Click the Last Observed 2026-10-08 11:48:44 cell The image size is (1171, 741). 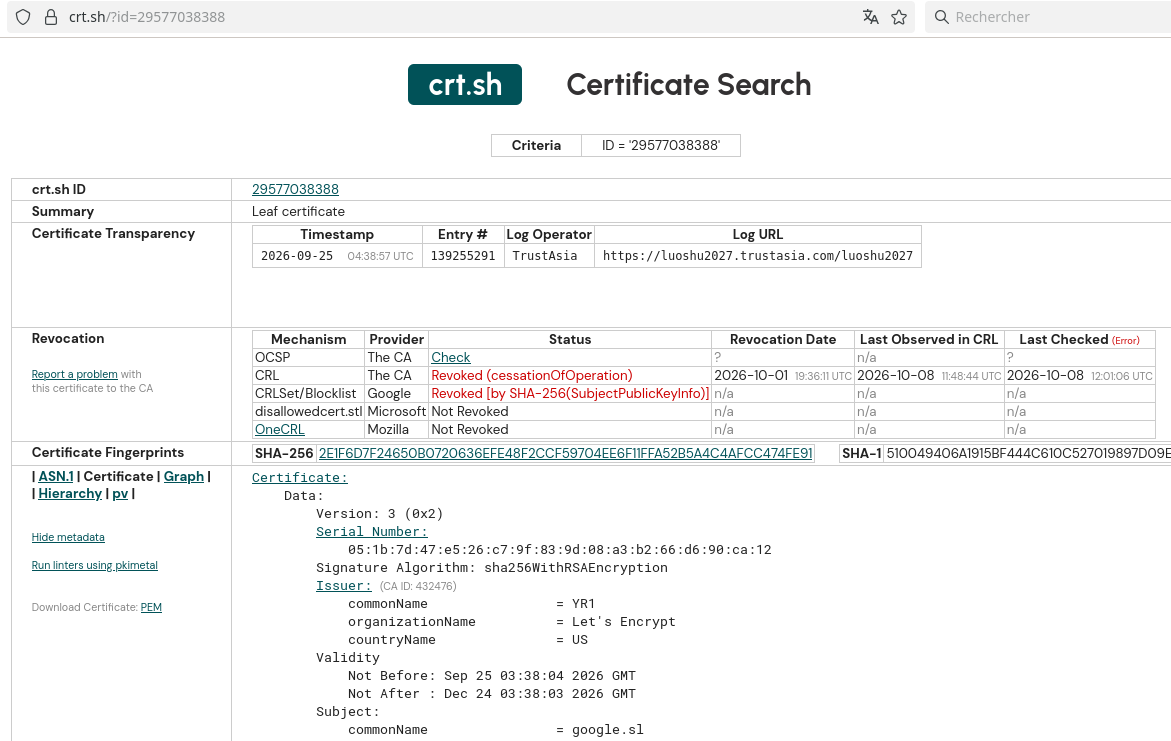tap(929, 375)
